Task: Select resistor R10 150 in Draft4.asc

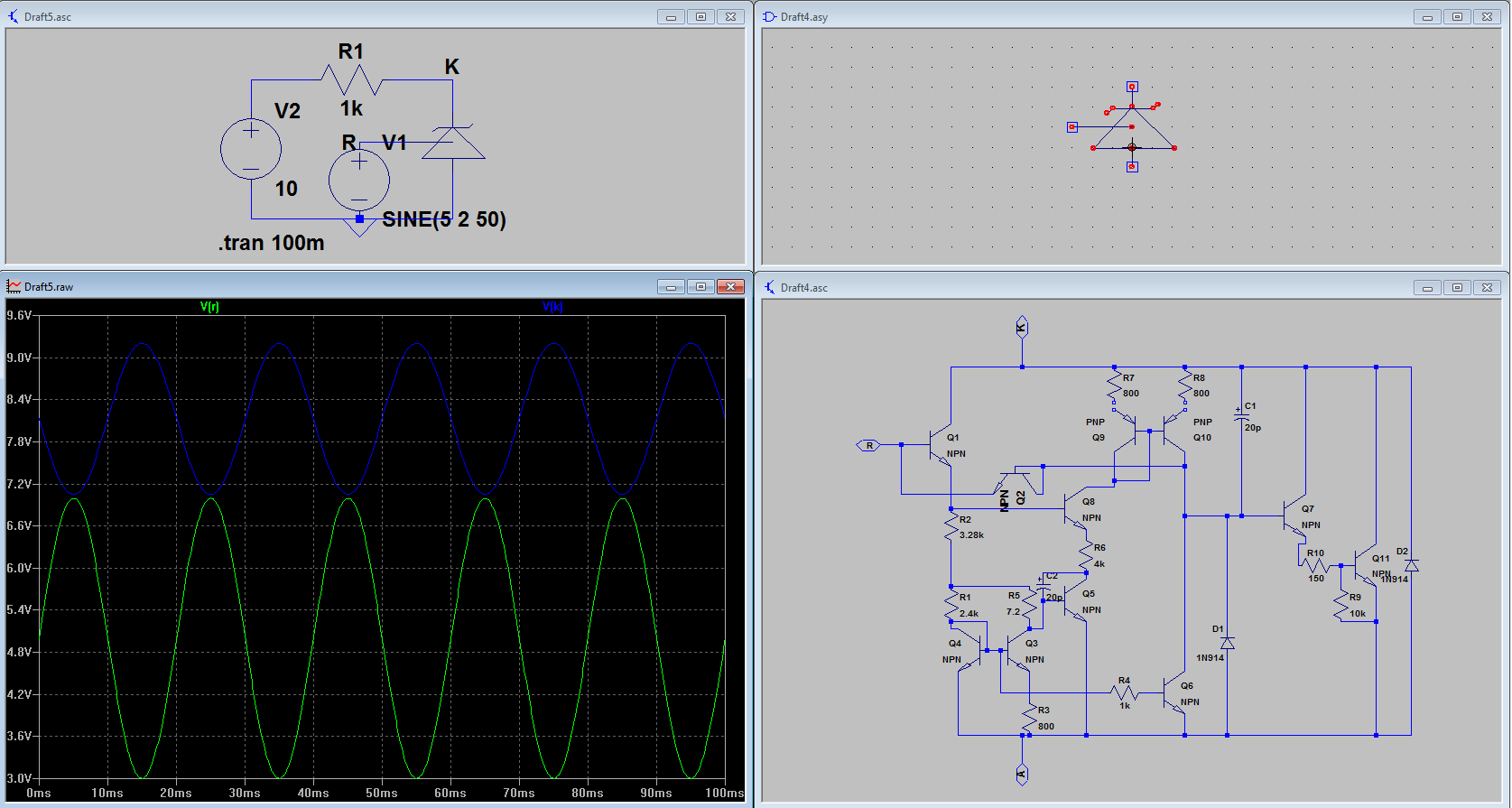Action: 1316,566
